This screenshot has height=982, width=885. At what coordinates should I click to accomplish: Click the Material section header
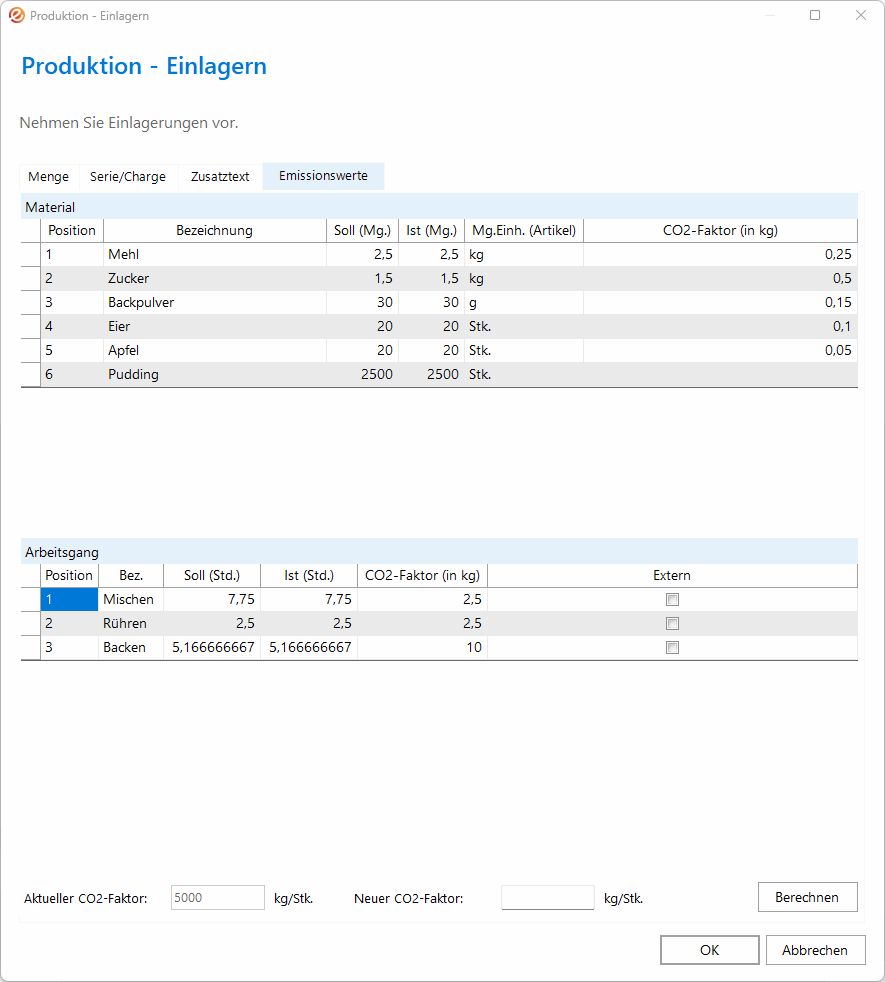coord(439,207)
